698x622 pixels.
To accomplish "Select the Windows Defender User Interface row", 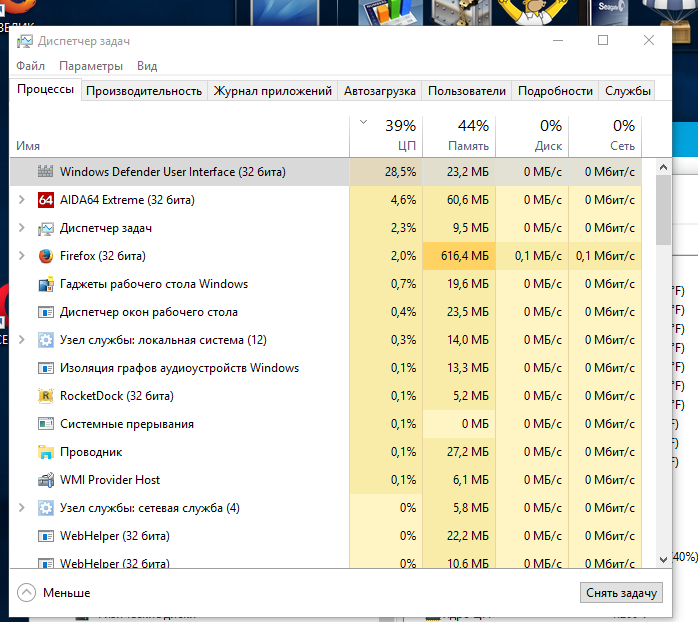I will (x=326, y=171).
